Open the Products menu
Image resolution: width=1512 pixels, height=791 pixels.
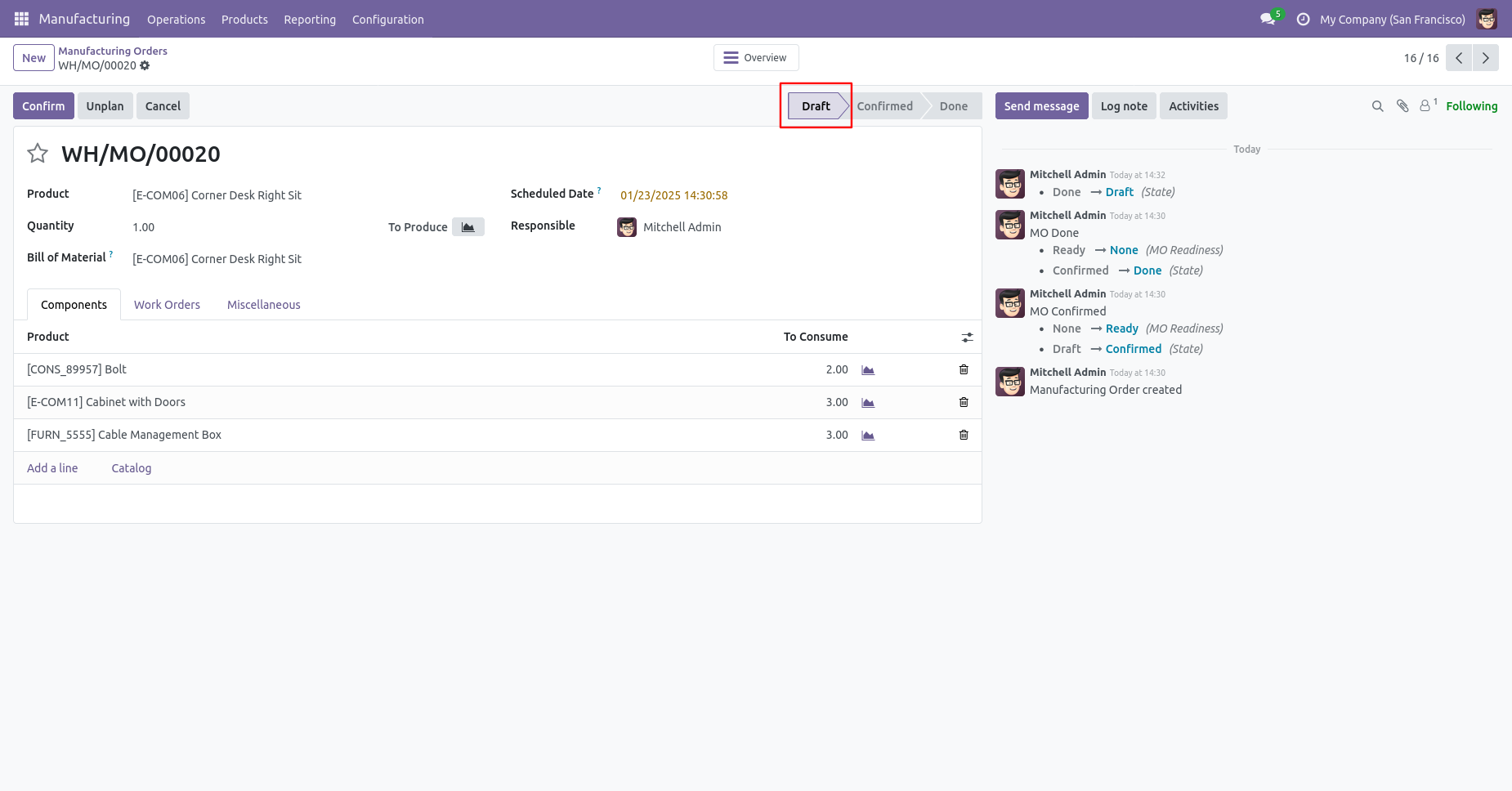pos(244,20)
